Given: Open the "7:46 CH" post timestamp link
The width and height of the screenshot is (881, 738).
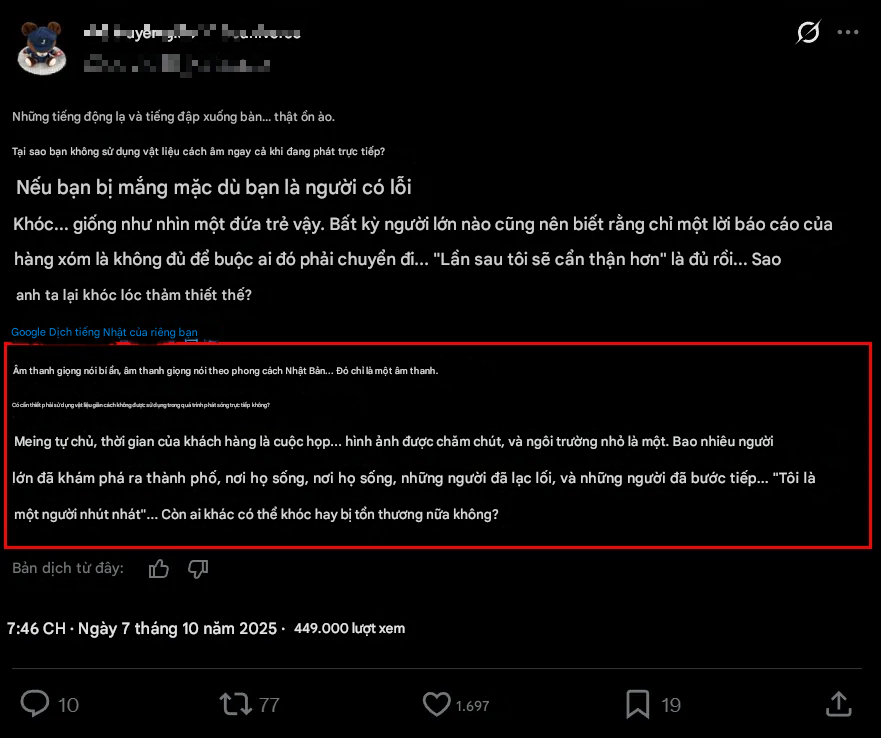Looking at the screenshot, I should [x=36, y=629].
